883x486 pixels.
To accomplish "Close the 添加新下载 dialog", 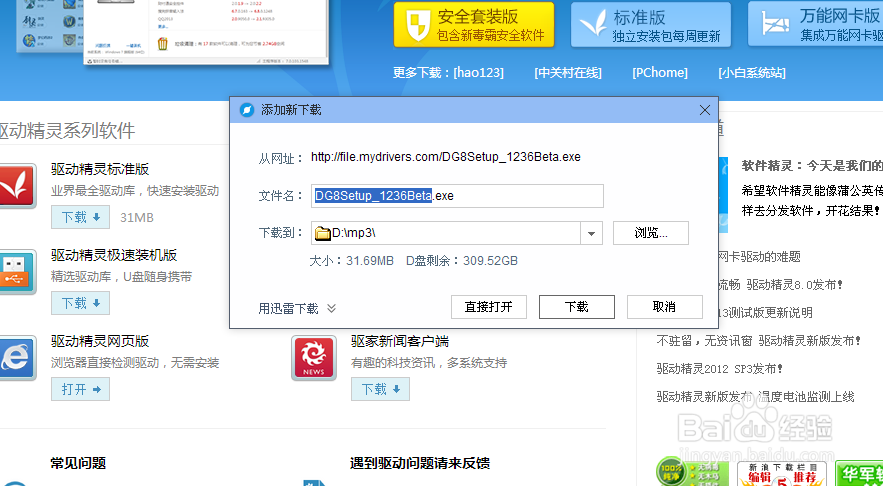I will coord(704,110).
